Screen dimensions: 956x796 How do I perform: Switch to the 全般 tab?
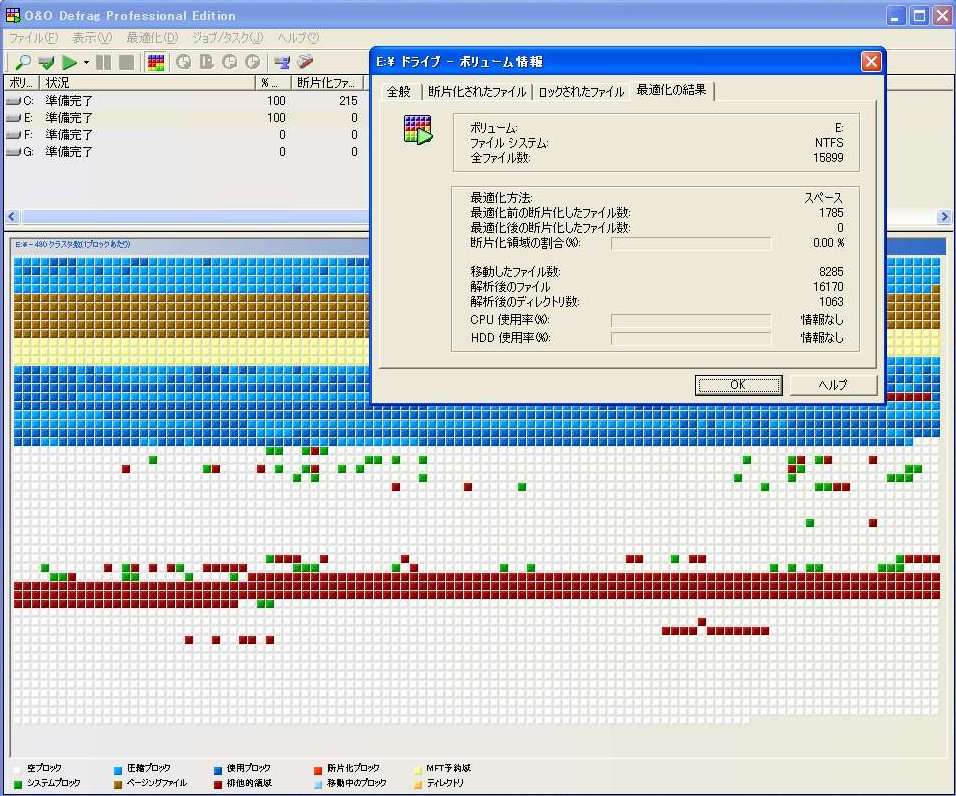point(399,92)
